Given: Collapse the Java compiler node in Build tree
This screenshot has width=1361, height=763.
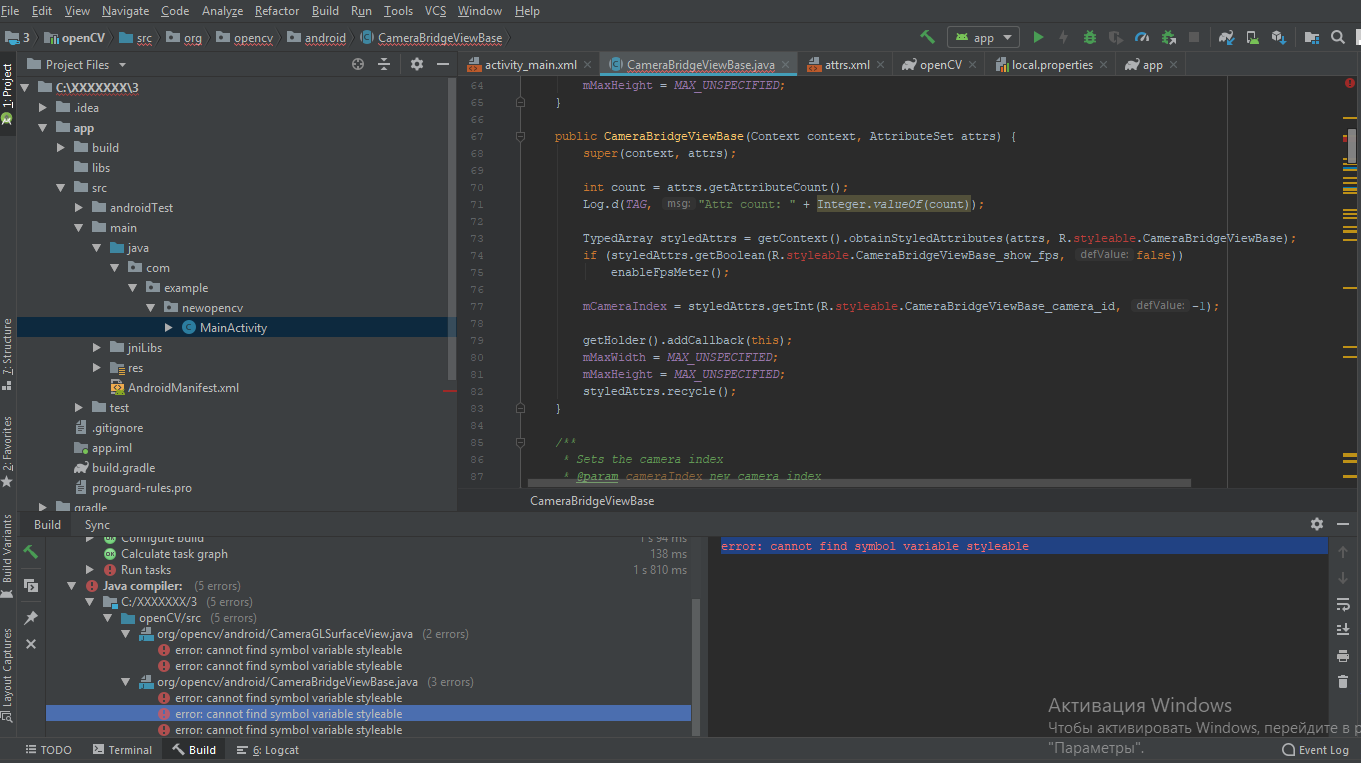Looking at the screenshot, I should (x=71, y=586).
